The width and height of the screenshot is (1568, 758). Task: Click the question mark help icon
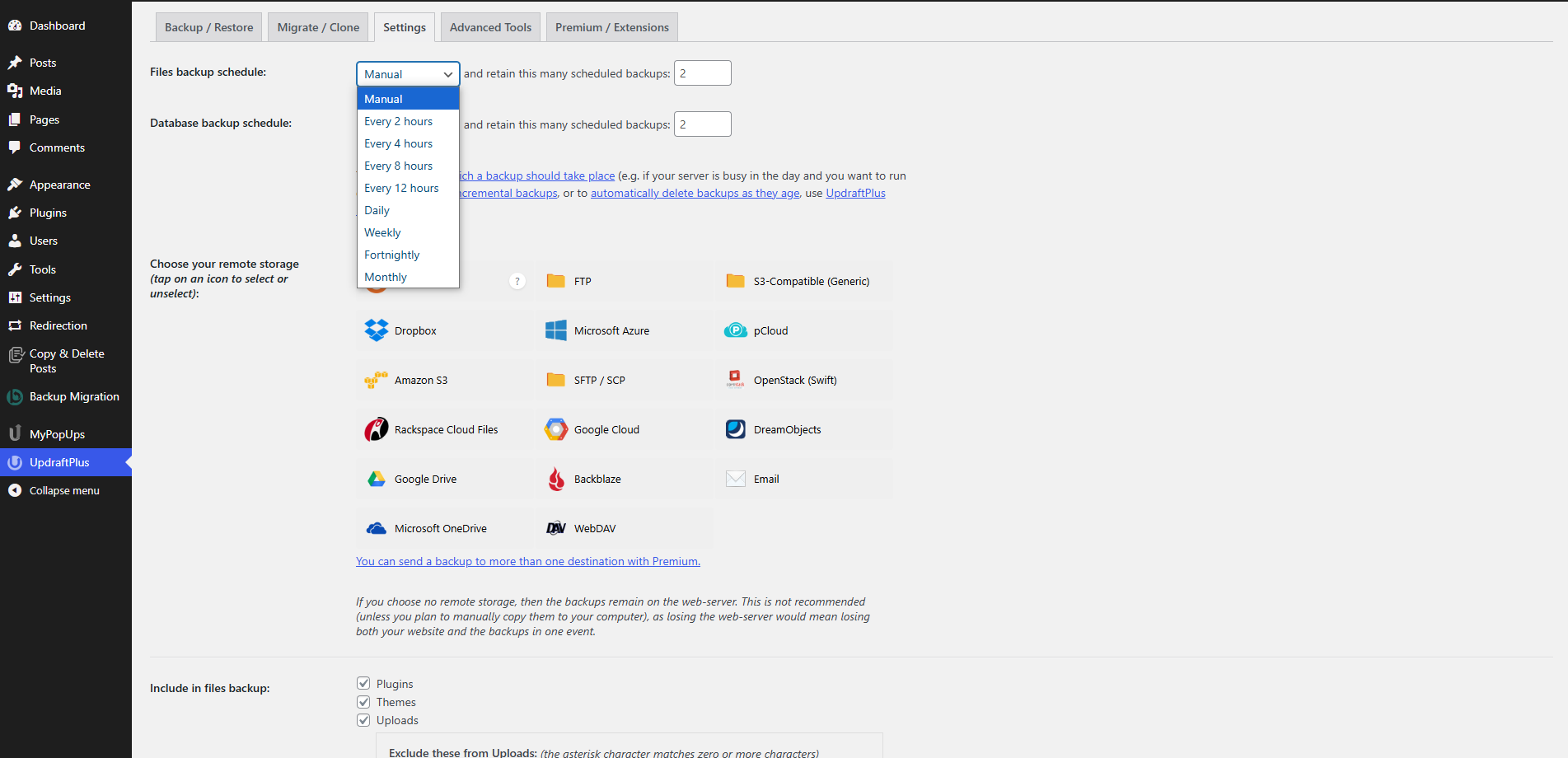[517, 281]
